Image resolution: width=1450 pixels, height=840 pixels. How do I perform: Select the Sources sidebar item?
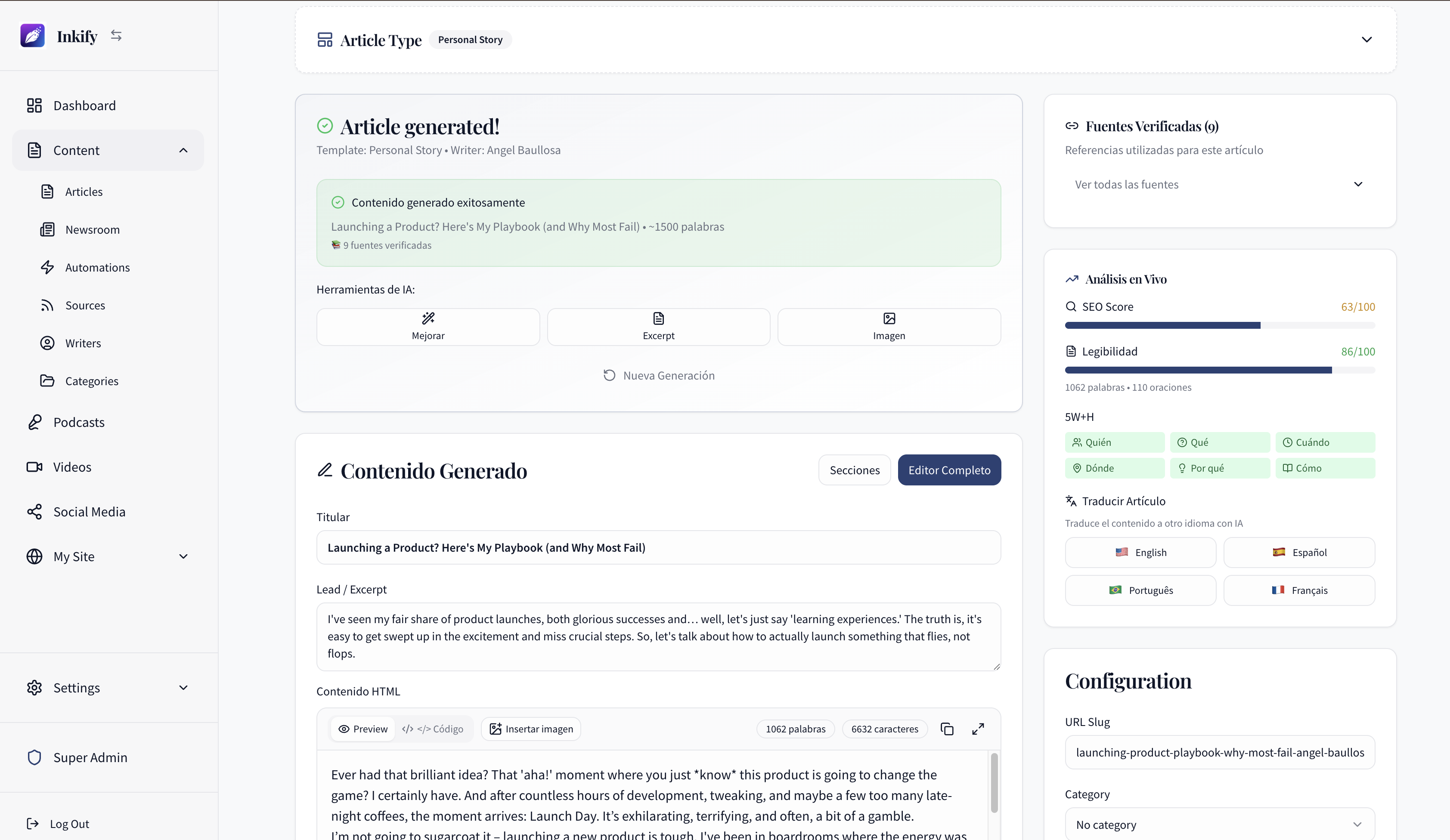84,305
